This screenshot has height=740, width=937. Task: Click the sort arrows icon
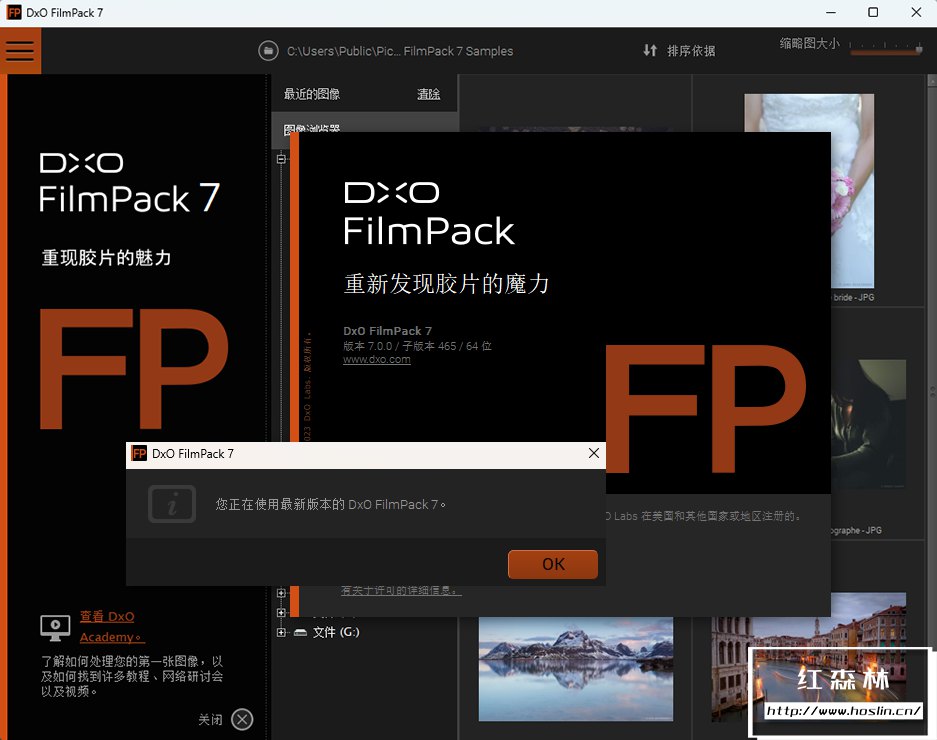(650, 50)
